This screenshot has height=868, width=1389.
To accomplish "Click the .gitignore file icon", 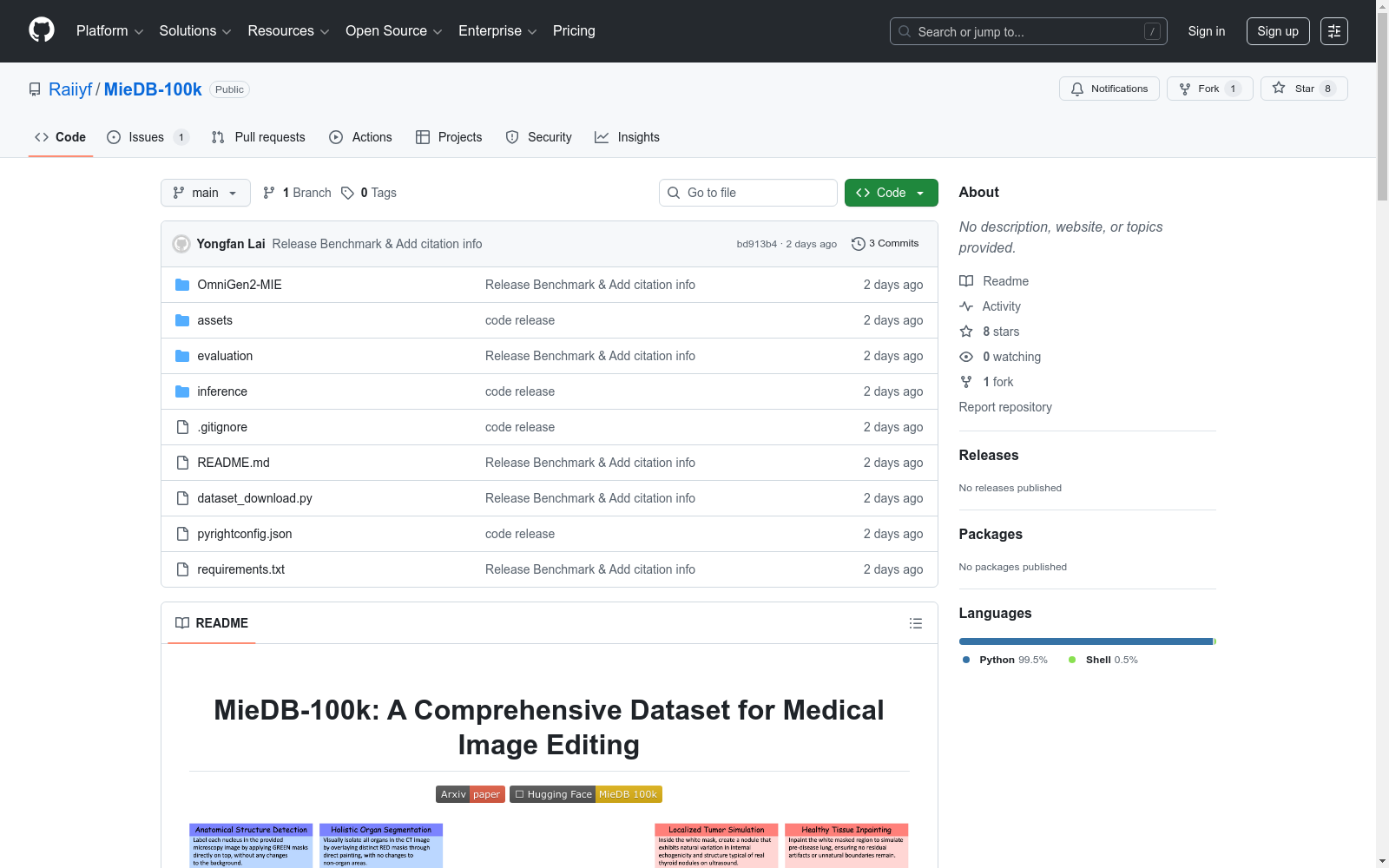I will 182,427.
